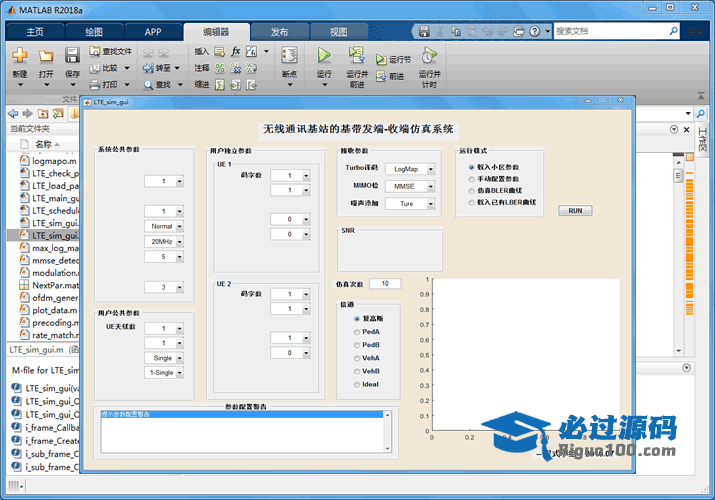Click the insert section icon

pyautogui.click(x=220, y=51)
